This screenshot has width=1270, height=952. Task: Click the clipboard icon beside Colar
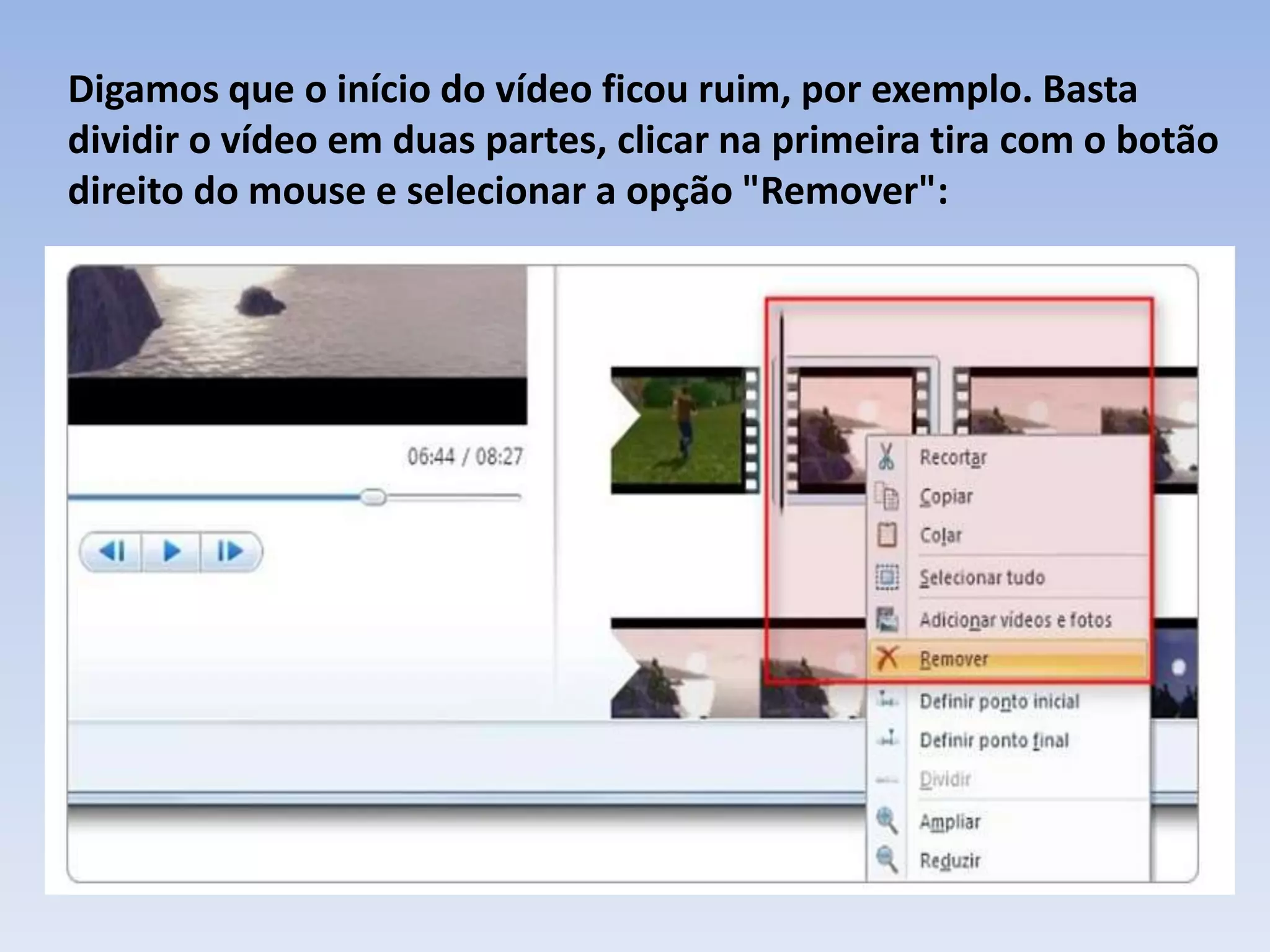pos(887,534)
